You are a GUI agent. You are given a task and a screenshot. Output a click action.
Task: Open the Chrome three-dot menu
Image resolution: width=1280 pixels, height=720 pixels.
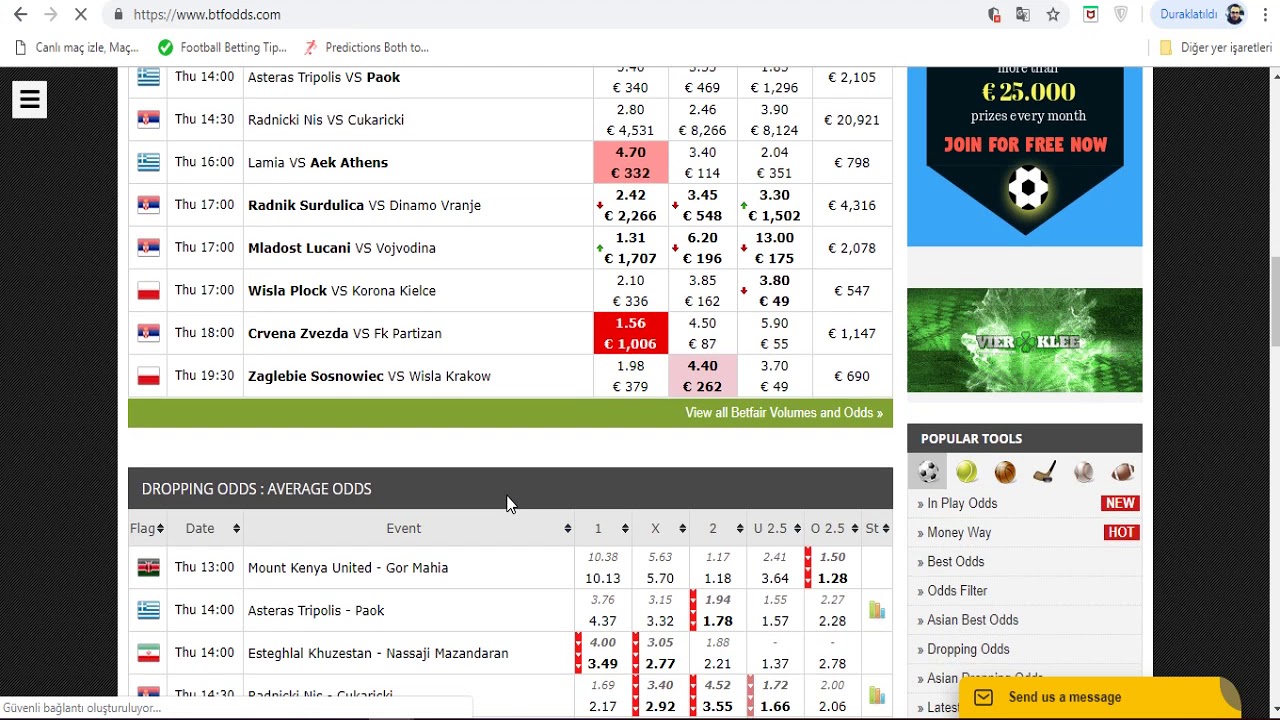pos(1265,15)
